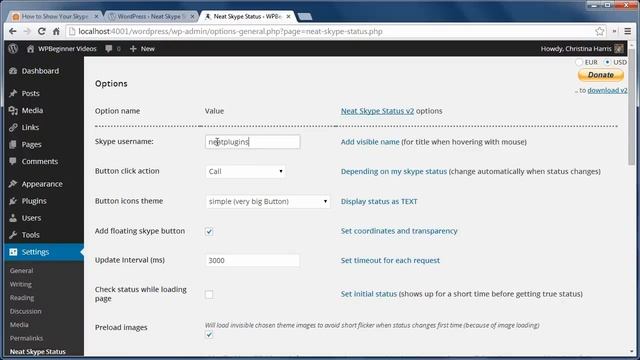640x360 pixels.
Task: Click Update interval field showing 3000
Action: coord(253,260)
